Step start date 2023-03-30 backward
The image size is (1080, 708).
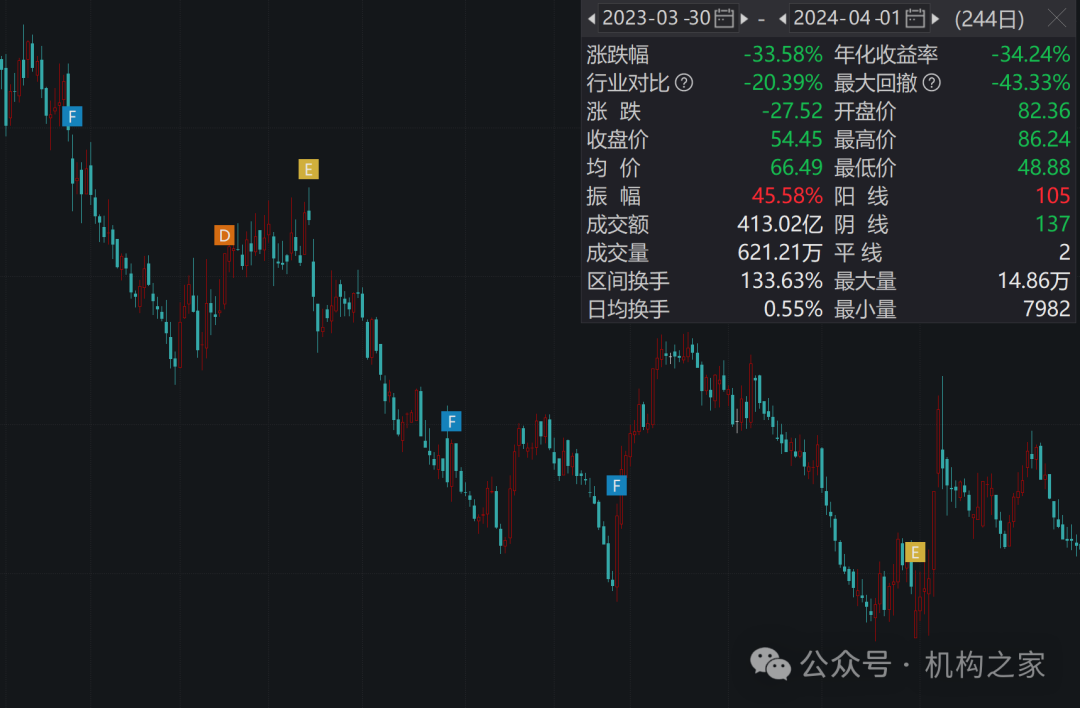point(592,19)
